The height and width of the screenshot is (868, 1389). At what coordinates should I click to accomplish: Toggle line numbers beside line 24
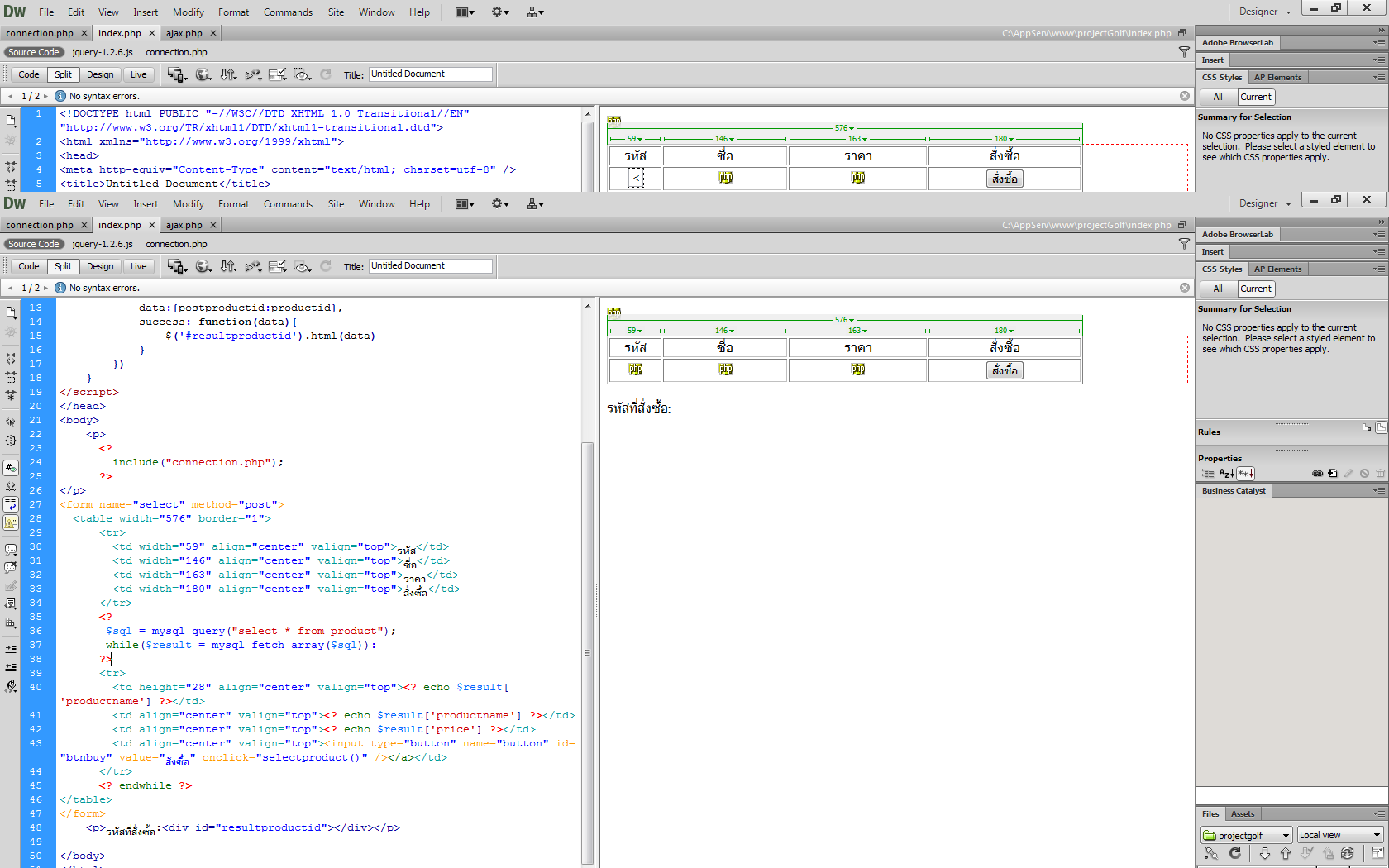11,468
